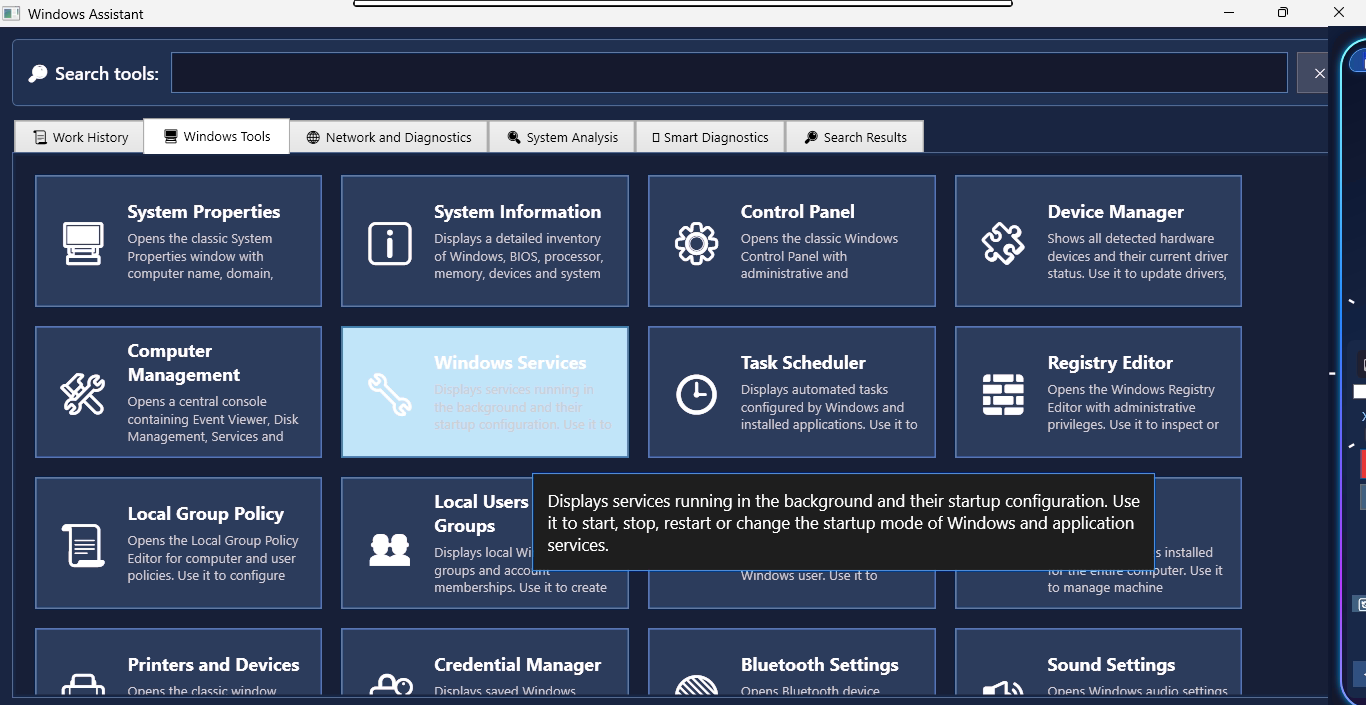This screenshot has width=1366, height=705.
Task: Click Task Scheduler description text
Action: (x=829, y=407)
